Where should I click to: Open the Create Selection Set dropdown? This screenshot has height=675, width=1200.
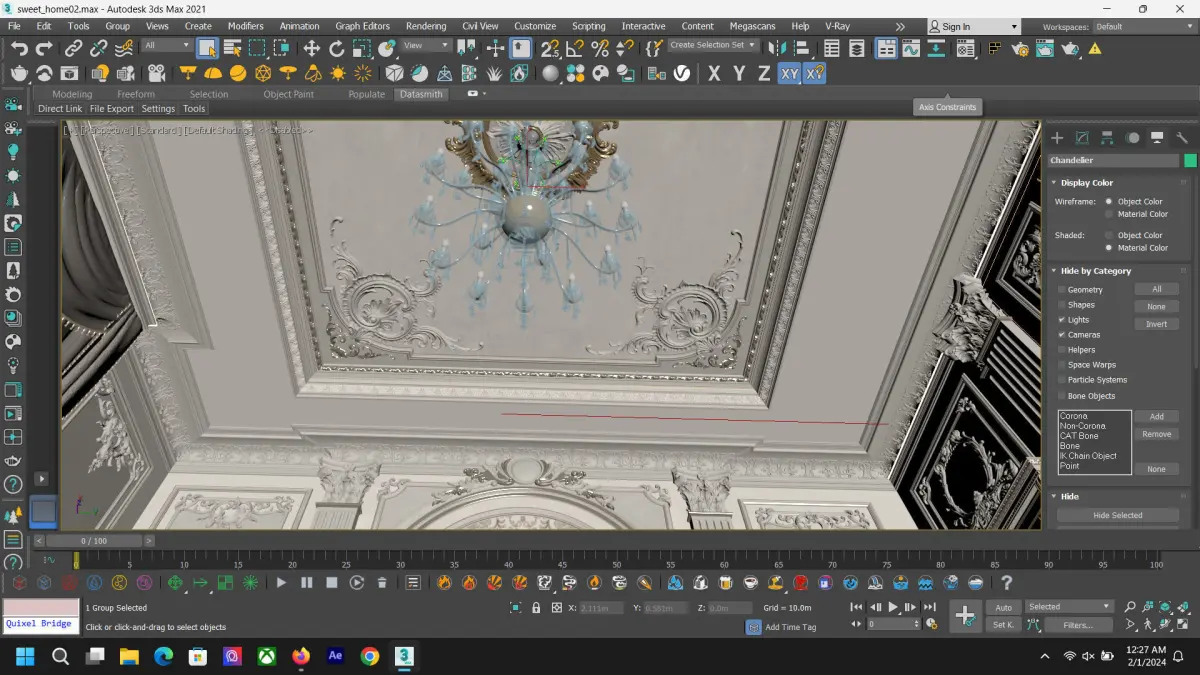tap(712, 45)
